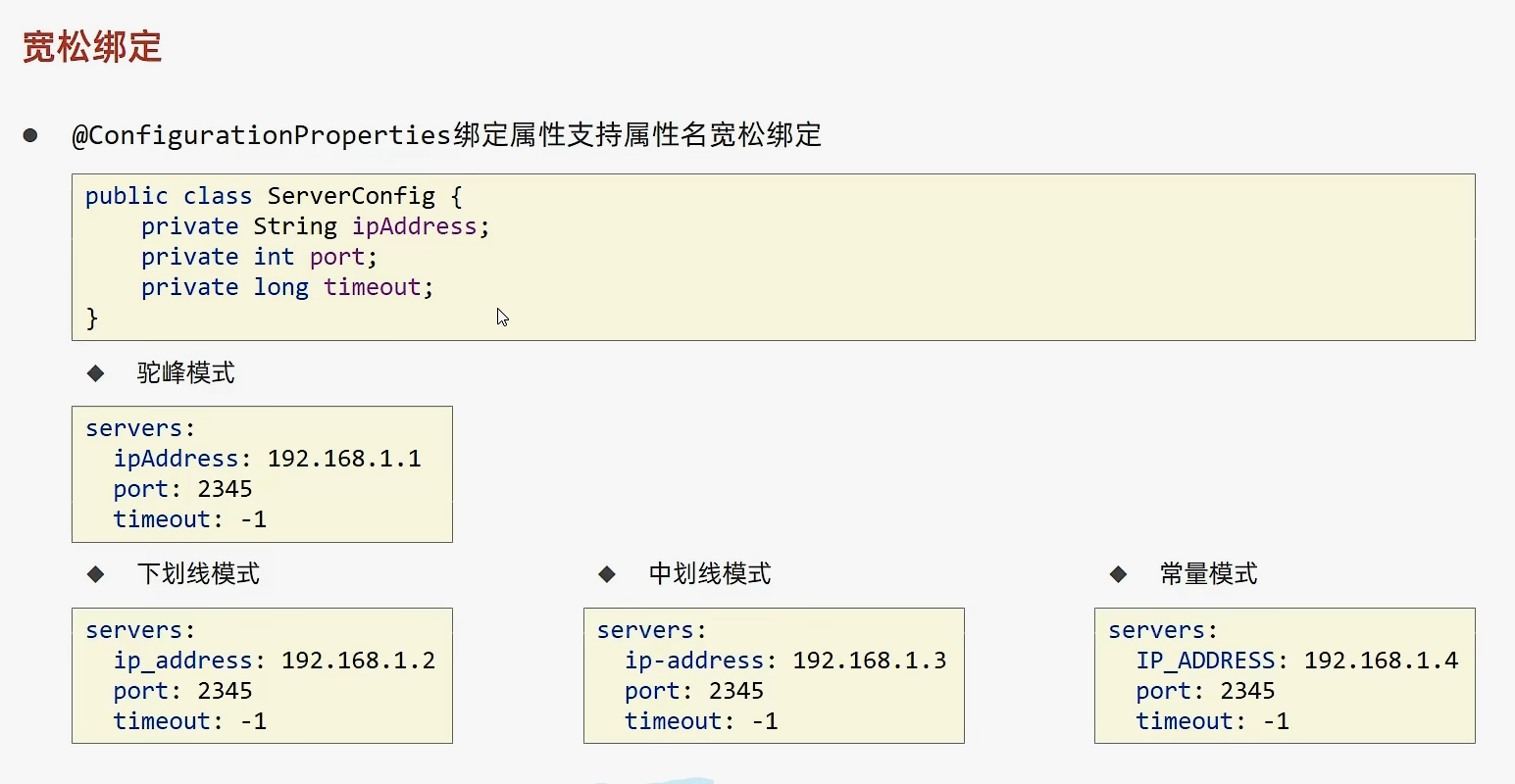The height and width of the screenshot is (784, 1515).
Task: Click the @ConfigurationProperties text in the bullet line
Action: (261, 134)
